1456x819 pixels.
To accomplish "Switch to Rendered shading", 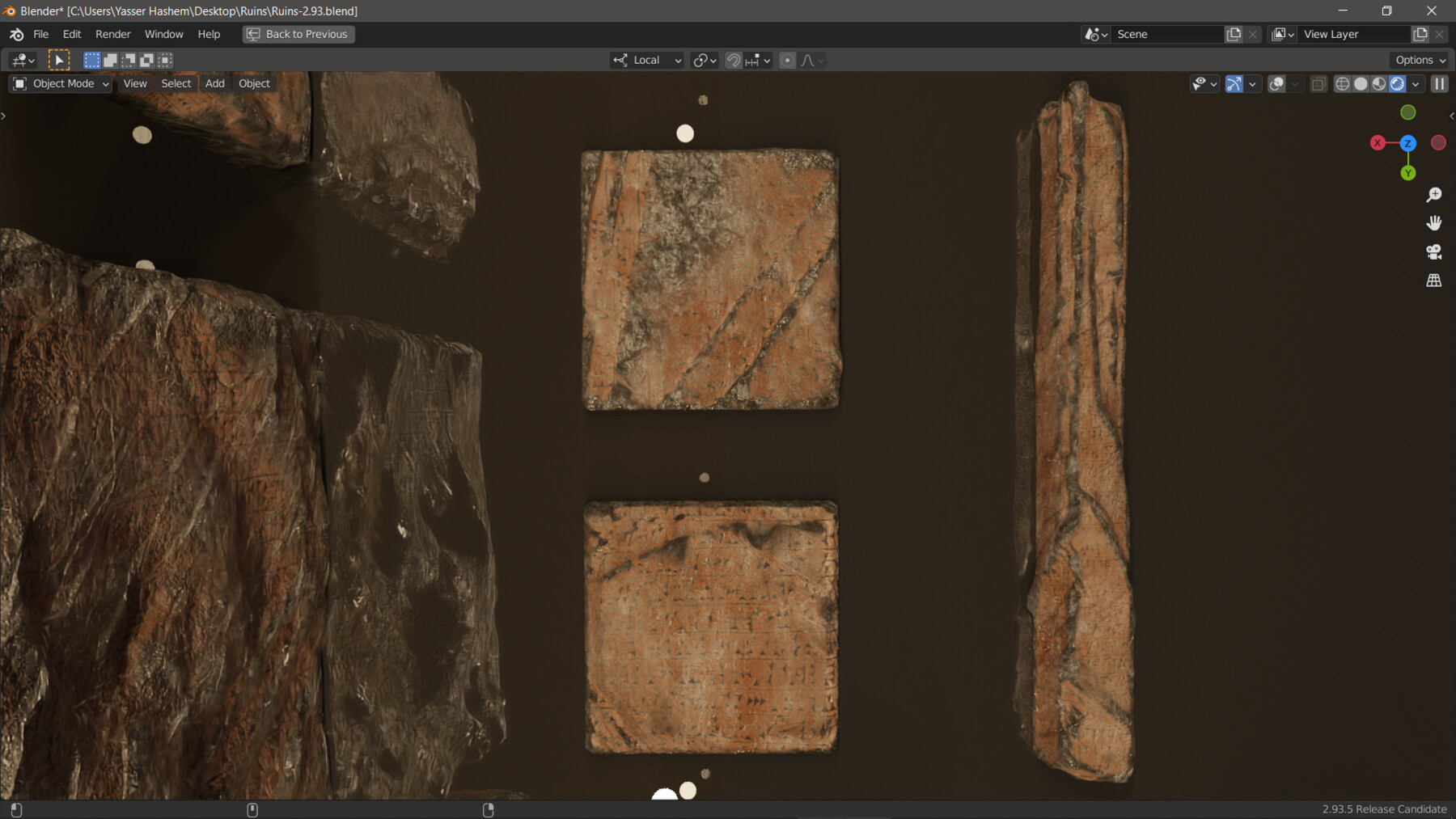I will coord(1397,83).
